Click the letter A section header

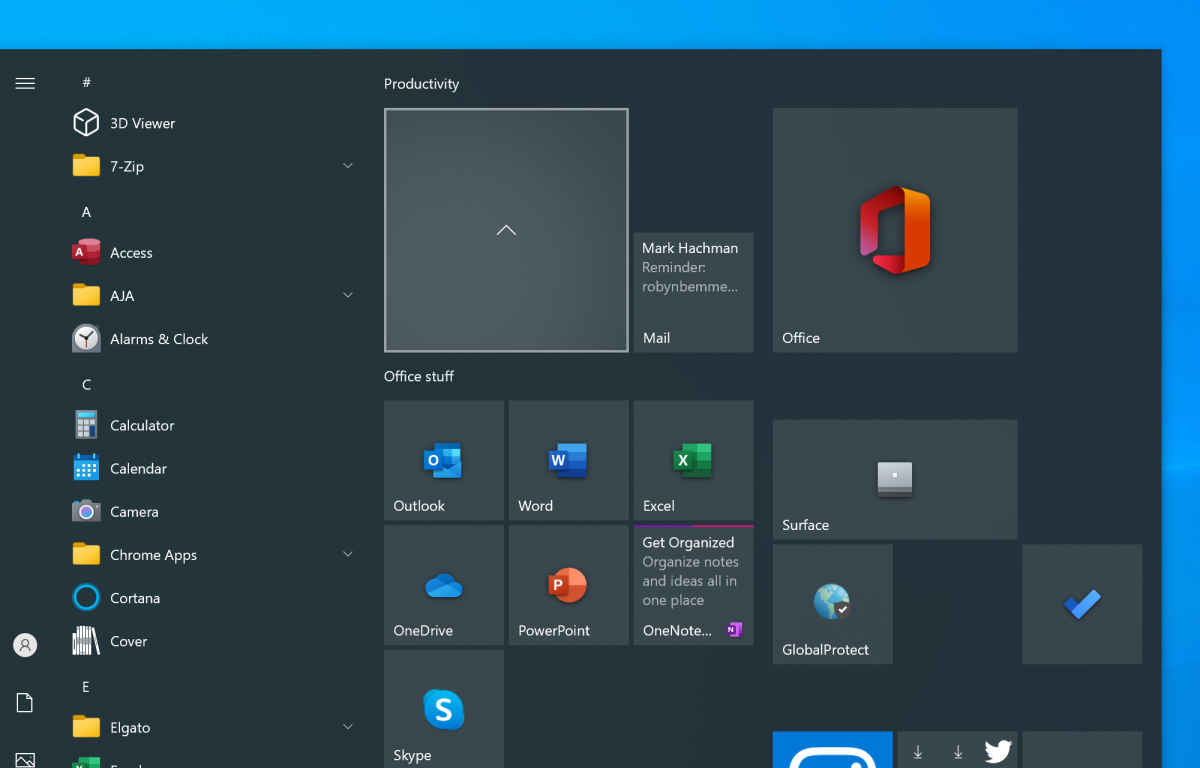click(86, 212)
